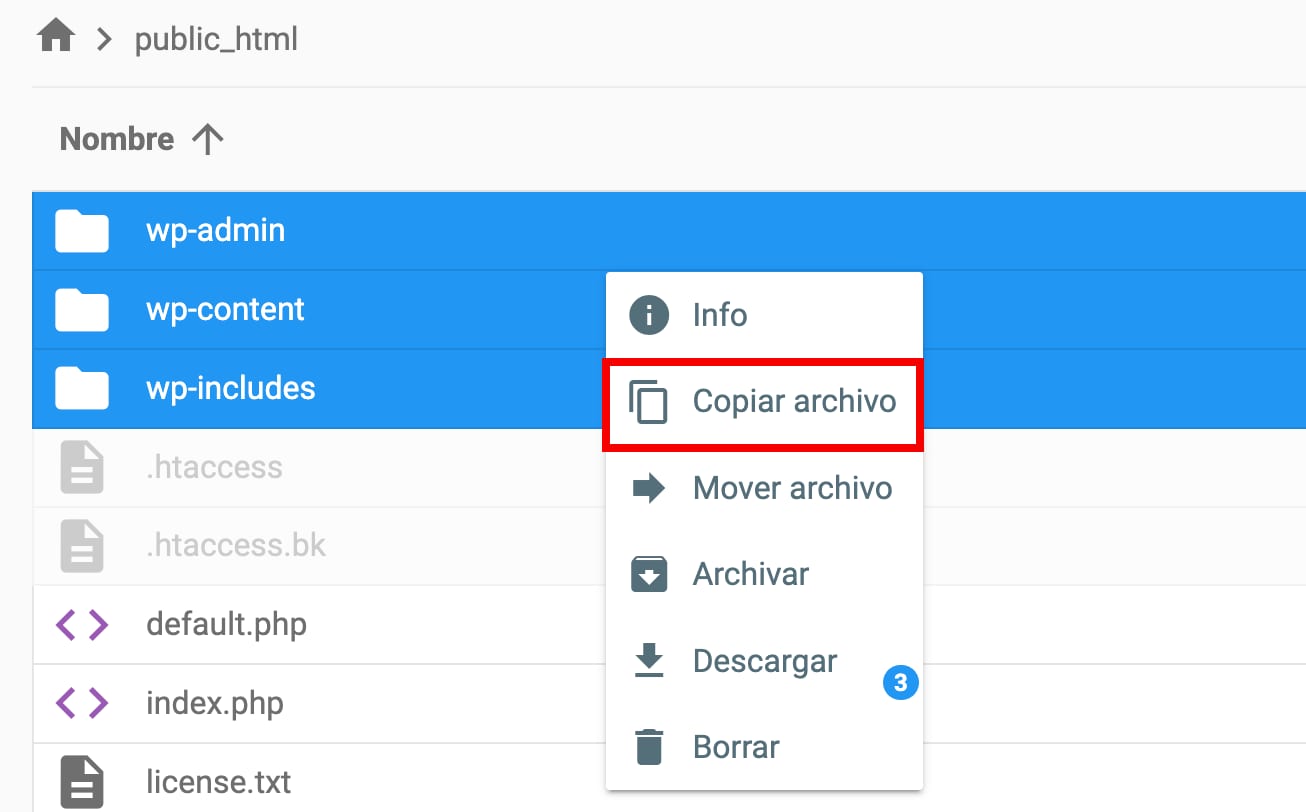Click the .htaccess.bk file icon

pyautogui.click(x=82, y=546)
